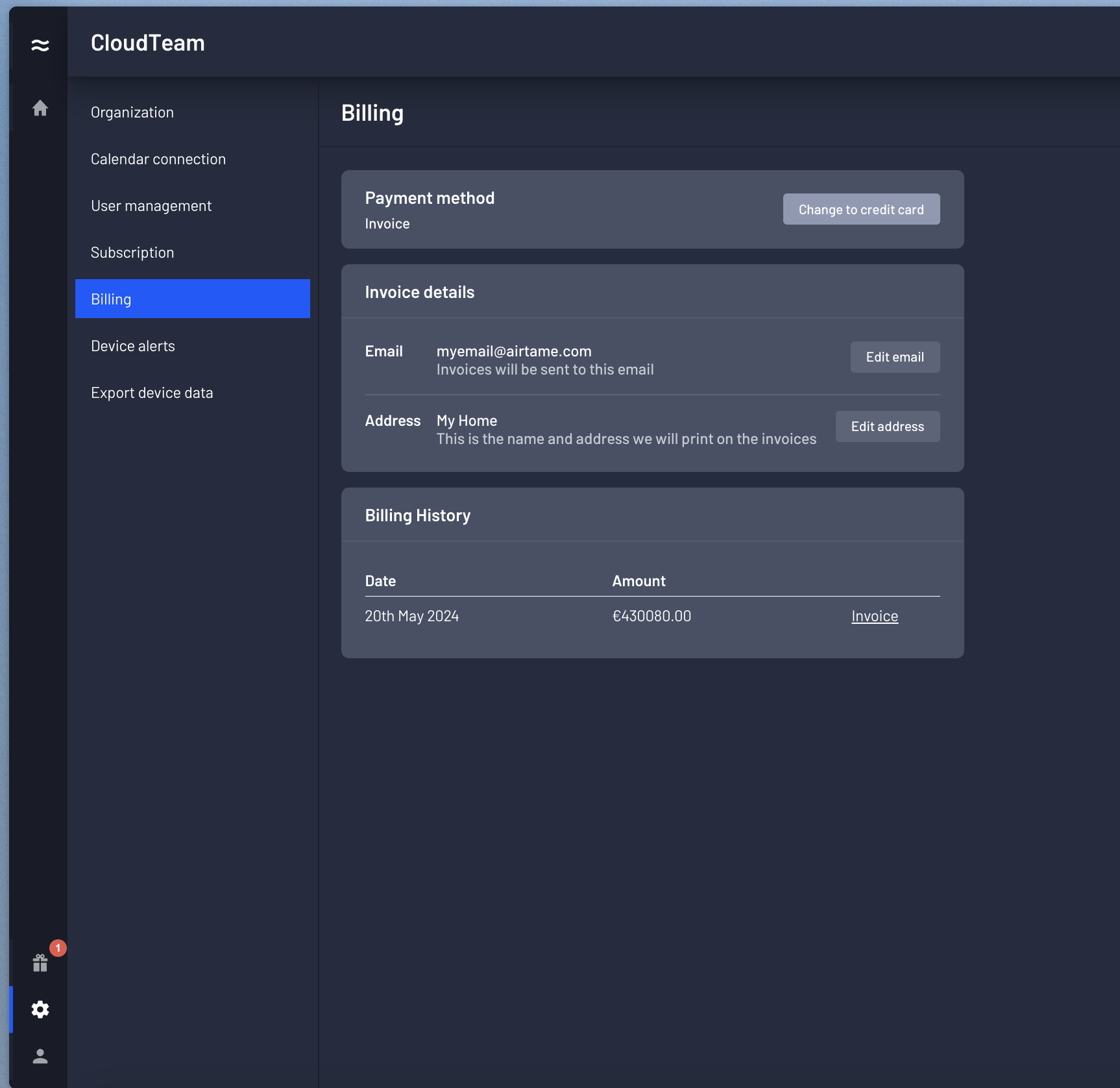The image size is (1120, 1088).
Task: Go to the Home dashboard icon
Action: coord(40,108)
